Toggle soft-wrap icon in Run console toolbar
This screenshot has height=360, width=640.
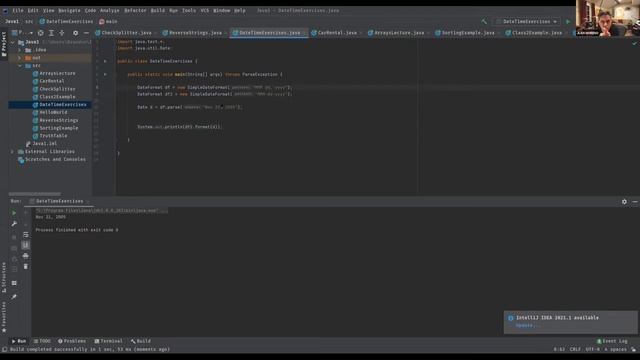(x=26, y=235)
